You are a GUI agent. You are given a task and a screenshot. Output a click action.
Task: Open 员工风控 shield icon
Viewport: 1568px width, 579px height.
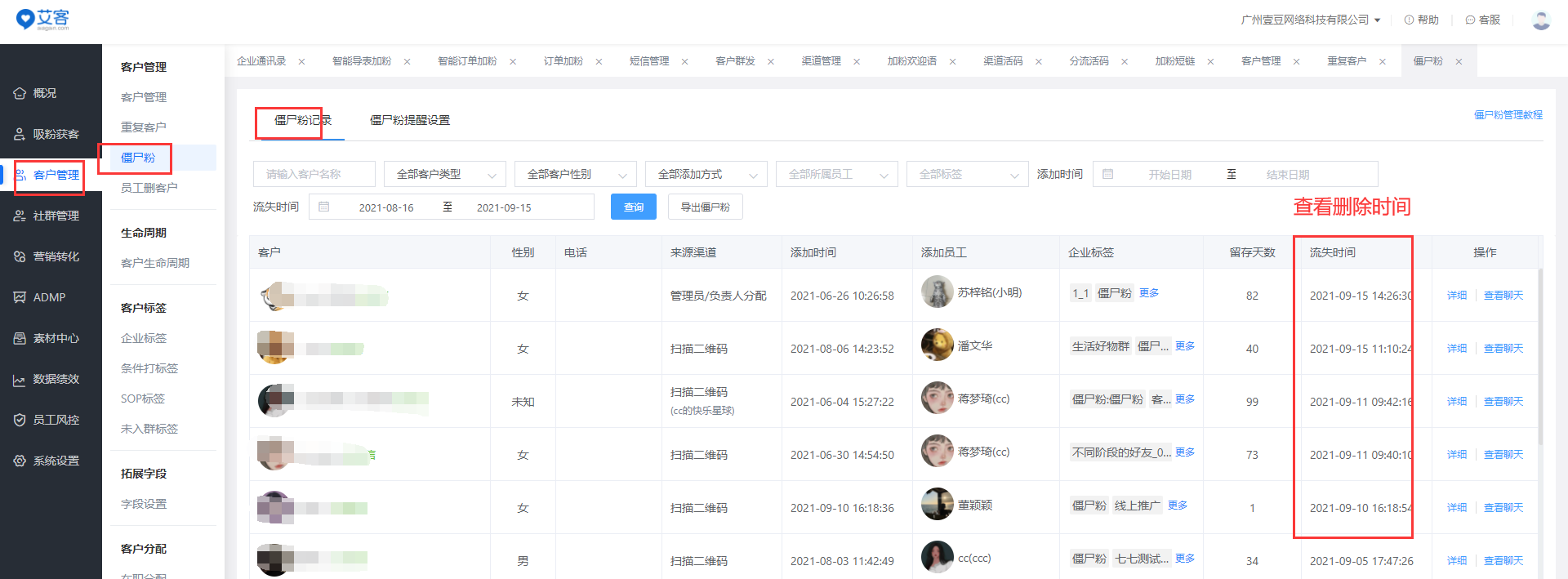pos(20,420)
